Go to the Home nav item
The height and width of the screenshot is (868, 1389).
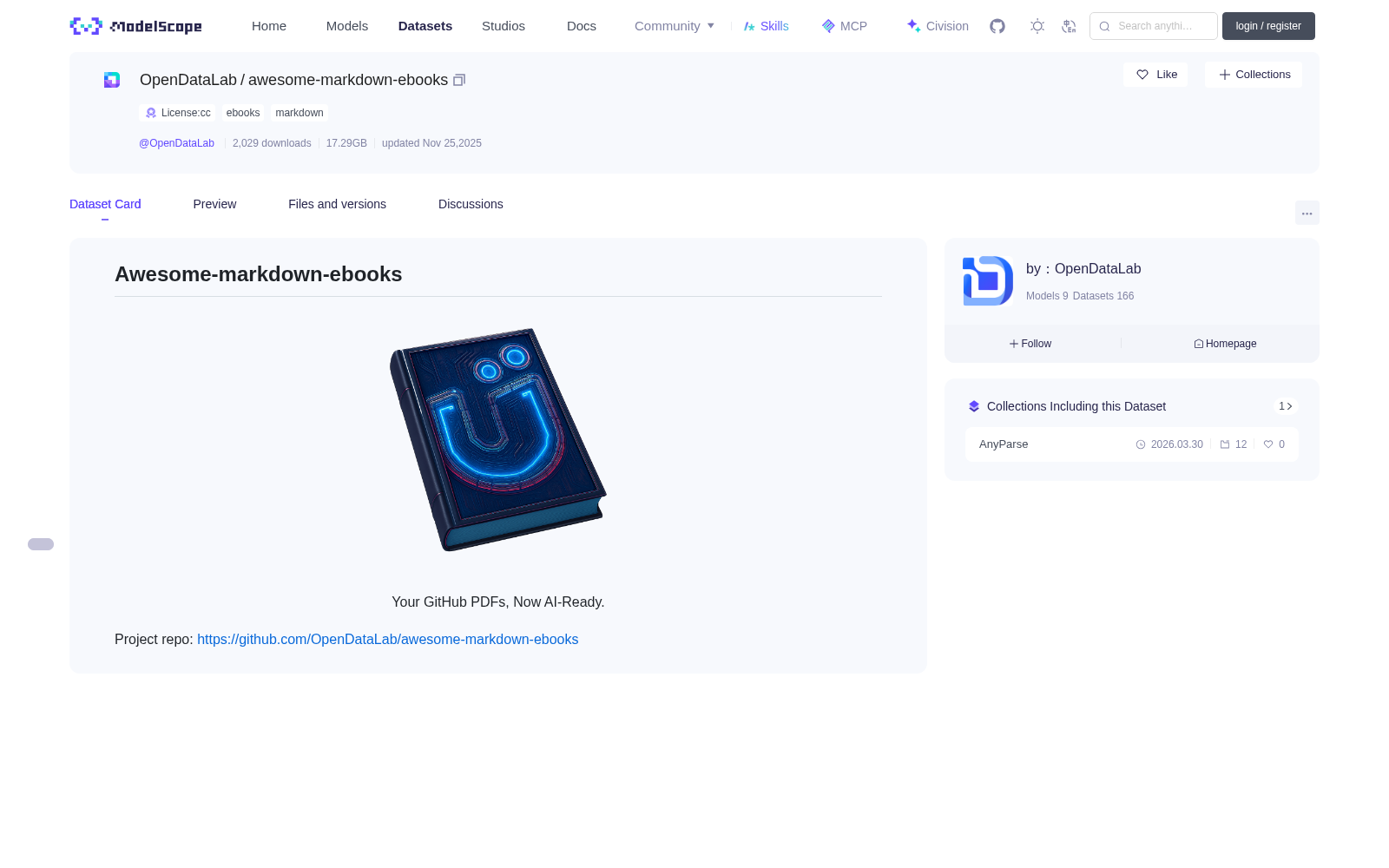269,26
